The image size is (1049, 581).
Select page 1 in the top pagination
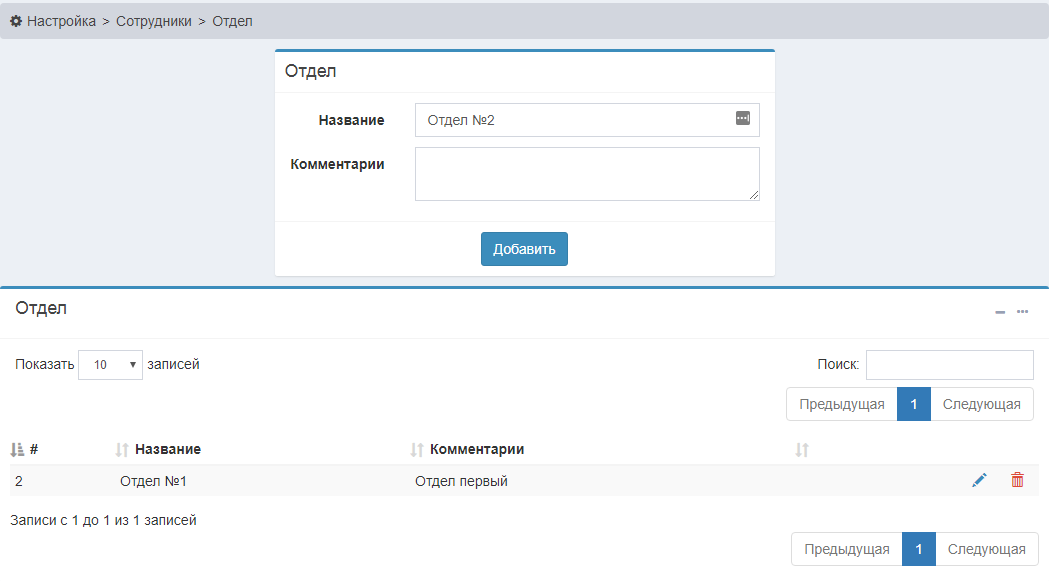pyautogui.click(x=913, y=404)
